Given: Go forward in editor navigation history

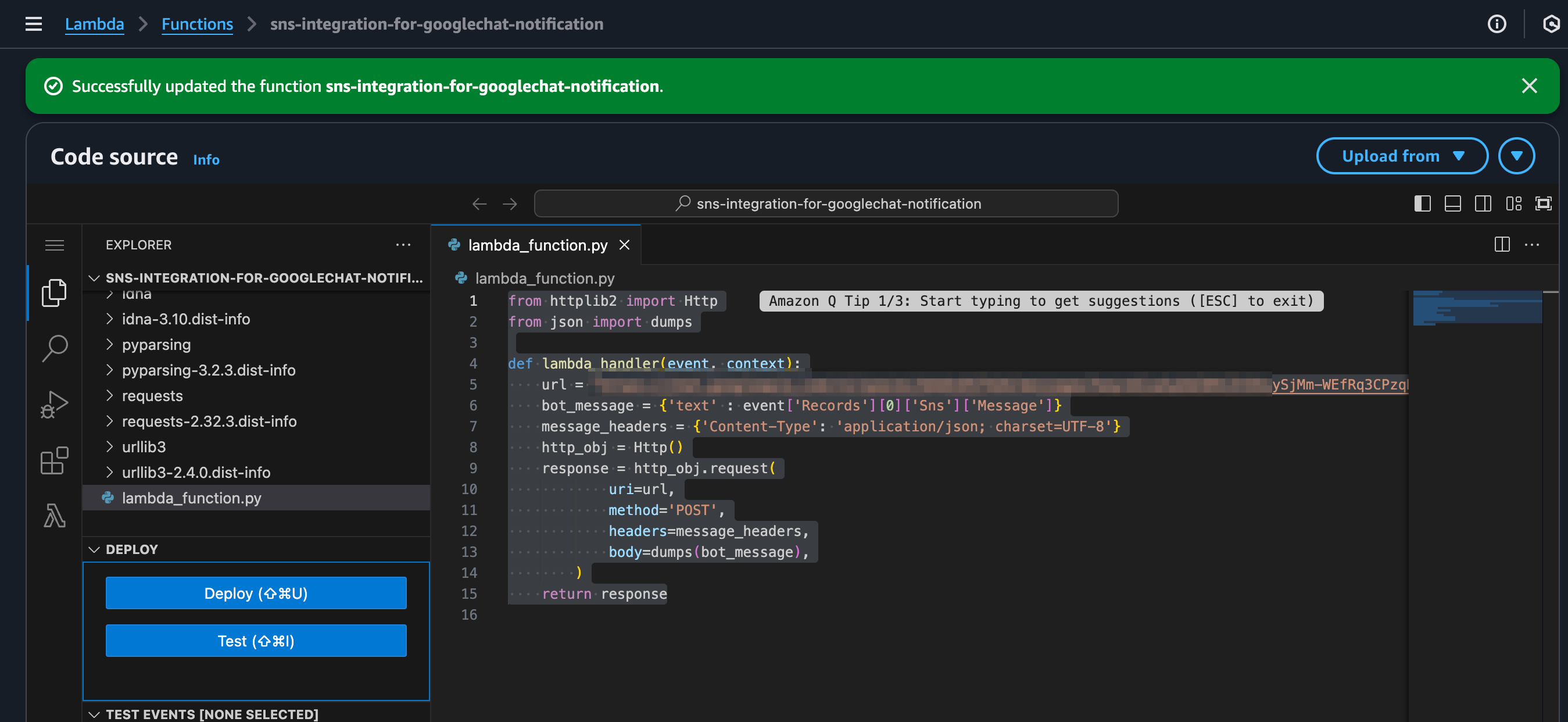Looking at the screenshot, I should (x=510, y=203).
